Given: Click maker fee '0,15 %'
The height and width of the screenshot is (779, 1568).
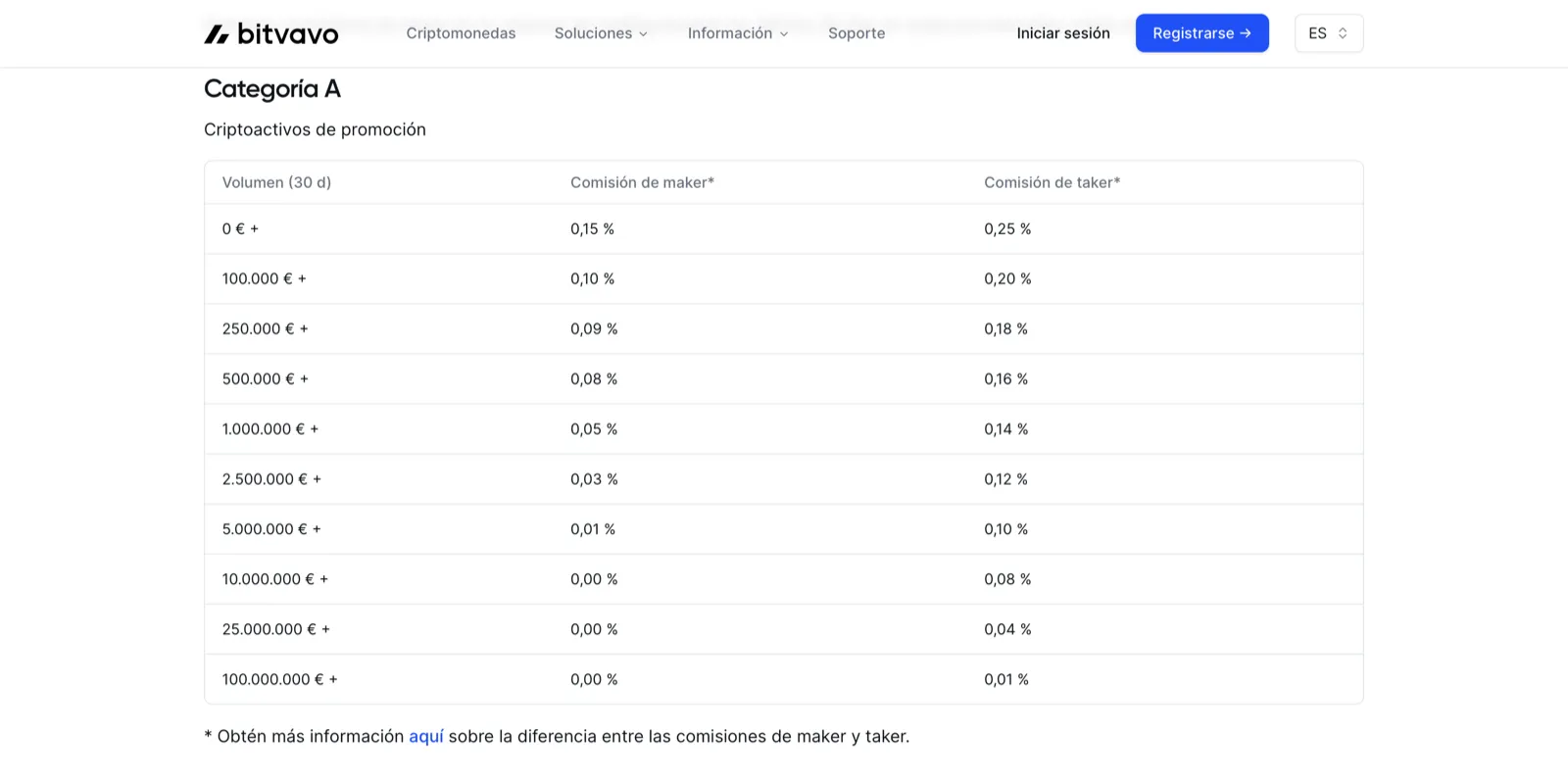Looking at the screenshot, I should click(x=592, y=228).
